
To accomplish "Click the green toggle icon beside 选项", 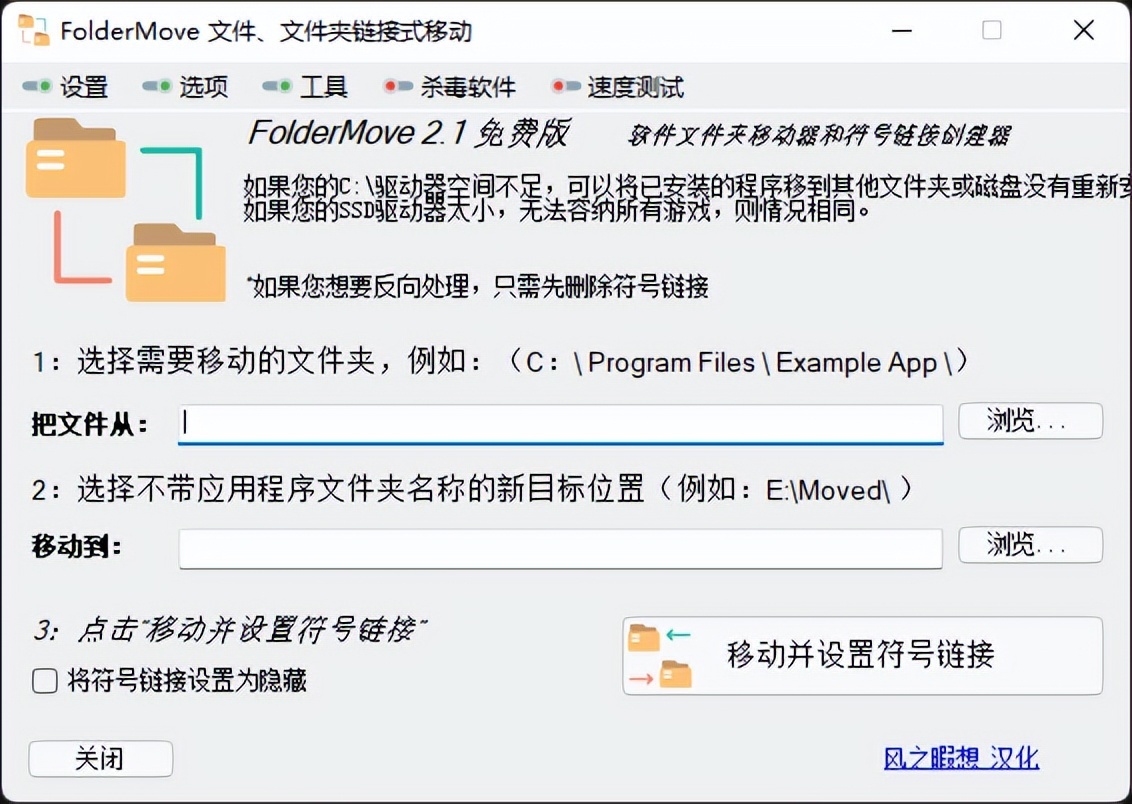I will [157, 87].
